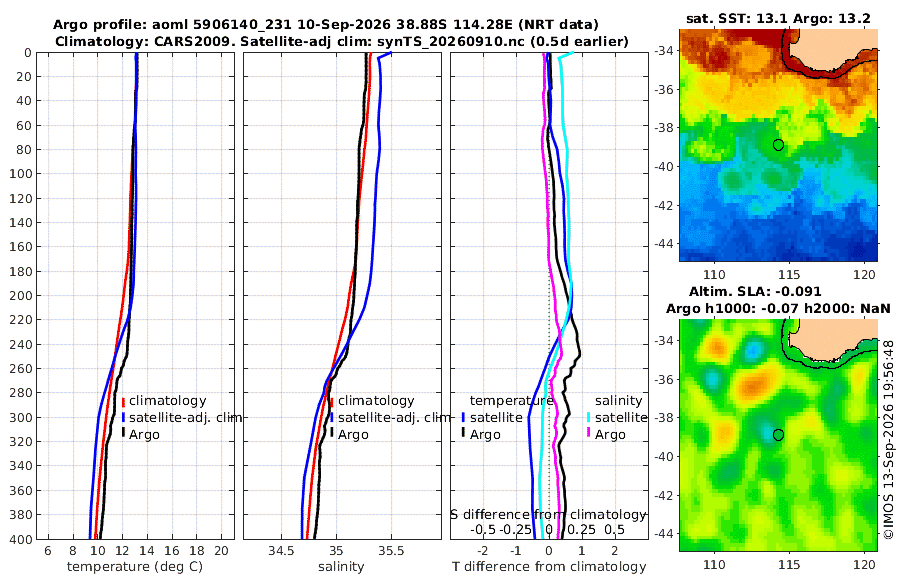The height and width of the screenshot is (580, 900).
Task: Click the Climatology CARS2009 subtitle line
Action: (342, 41)
